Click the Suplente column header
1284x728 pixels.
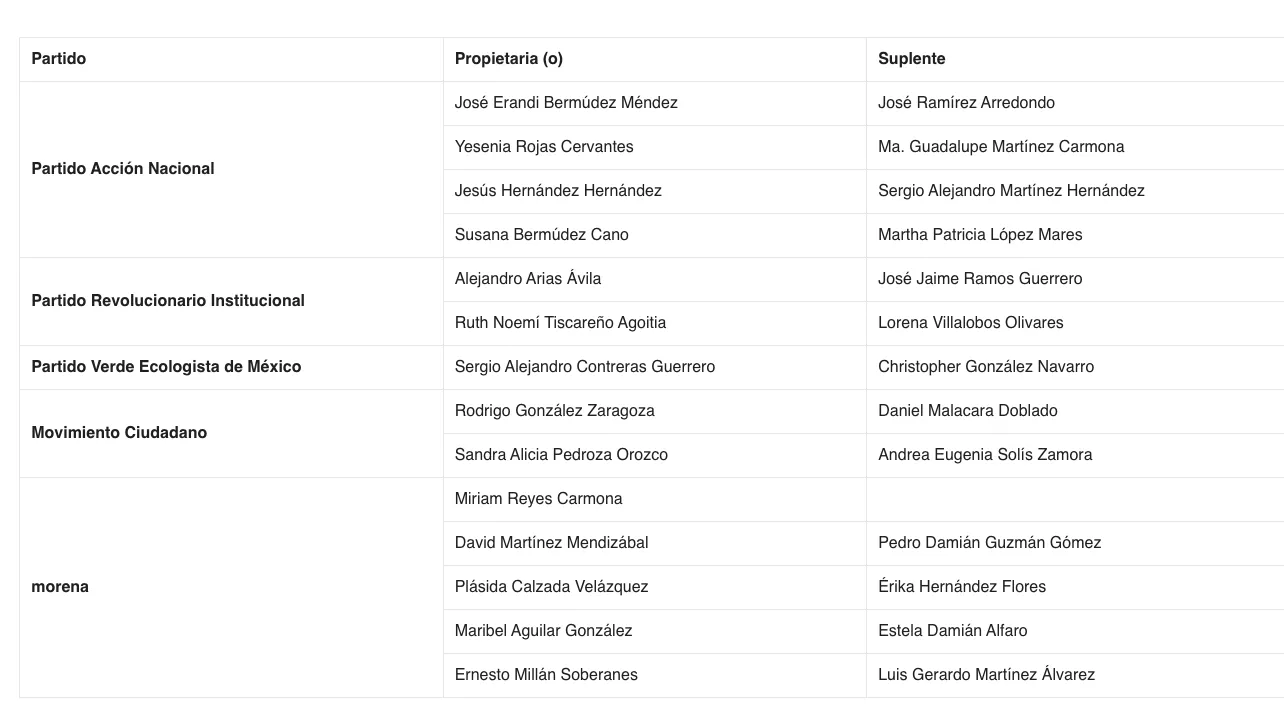pos(912,59)
